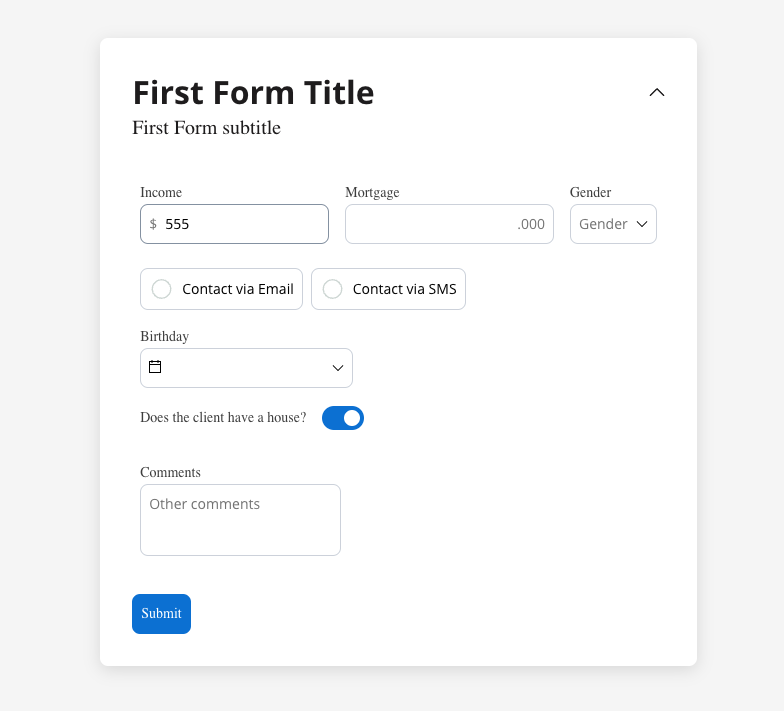Click the Comments label
This screenshot has height=711, width=784.
click(170, 472)
